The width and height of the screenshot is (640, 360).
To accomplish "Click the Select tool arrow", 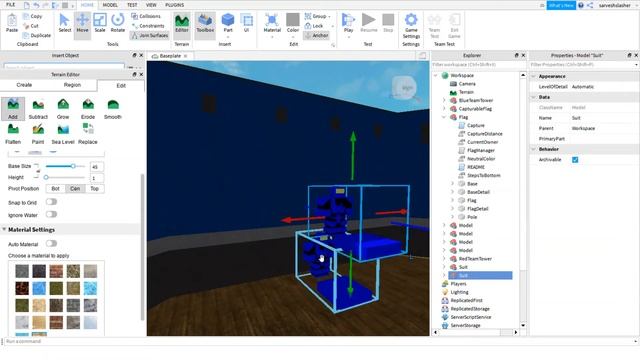I will (64, 23).
